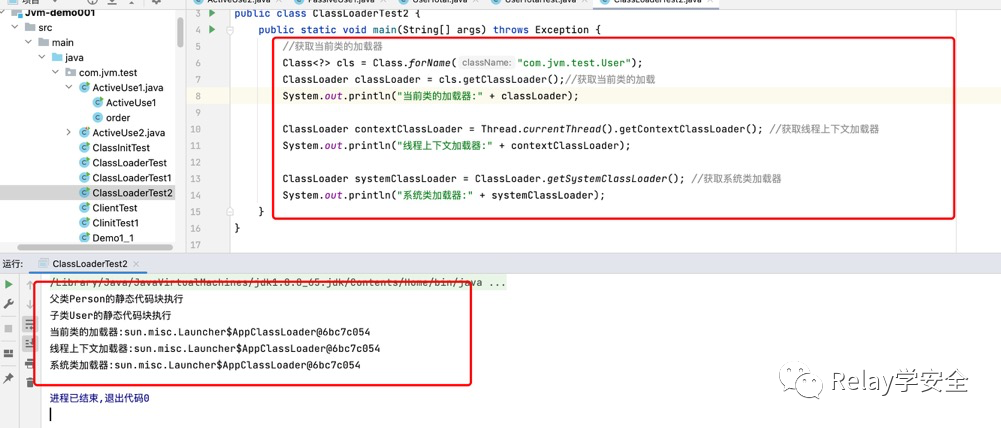Click console line starting 系统类加载器

coord(205,365)
